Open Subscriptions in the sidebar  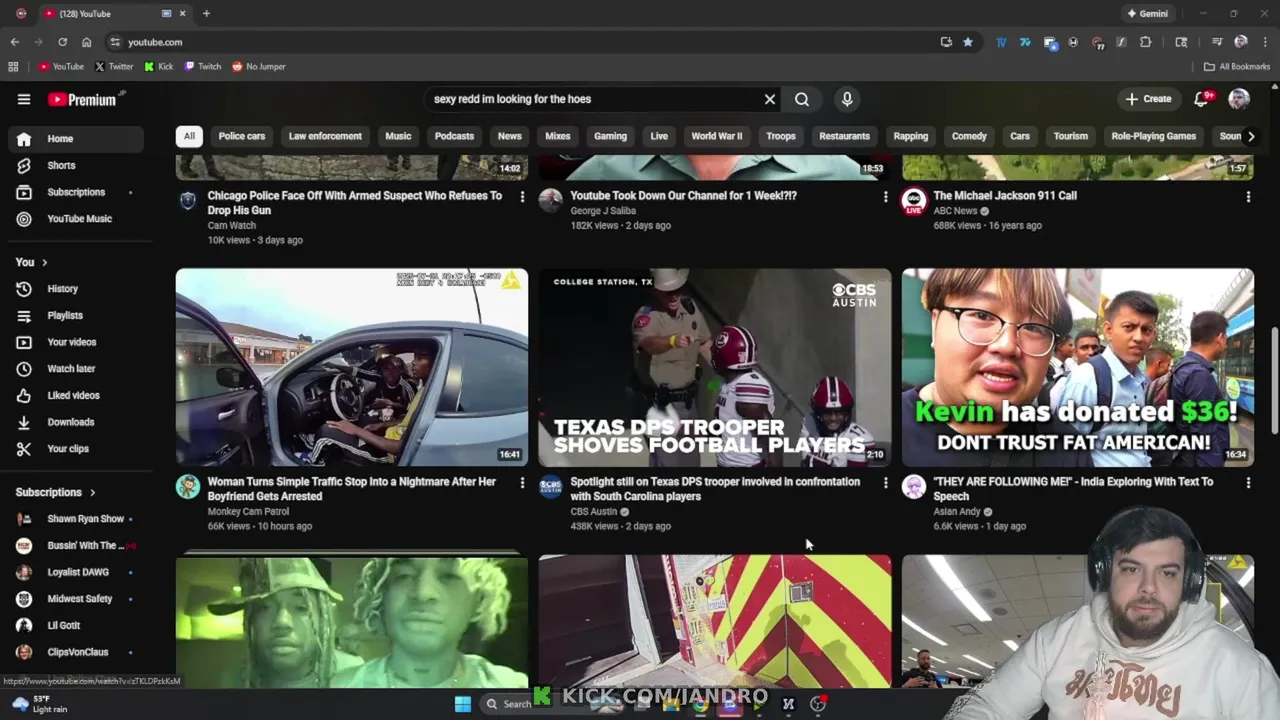(78, 192)
